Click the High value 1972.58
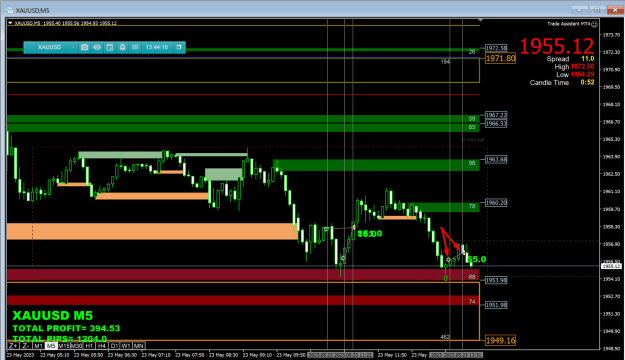 (582, 67)
